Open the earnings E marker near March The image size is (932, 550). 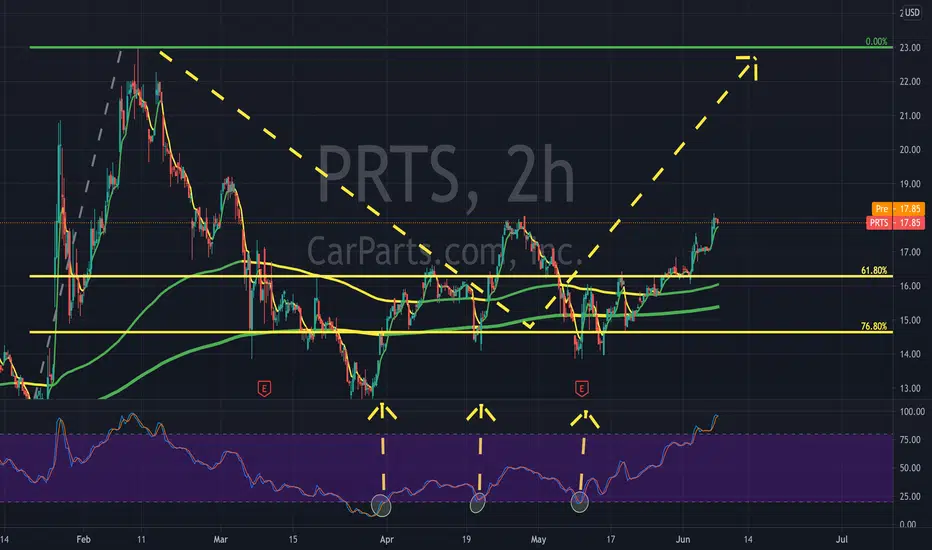pyautogui.click(x=265, y=389)
